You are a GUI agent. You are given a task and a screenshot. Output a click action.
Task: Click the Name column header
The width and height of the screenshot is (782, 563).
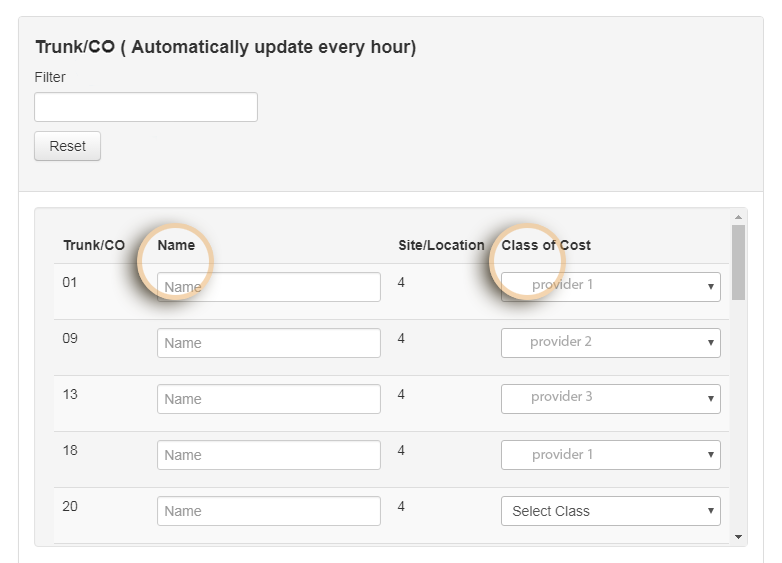click(176, 245)
